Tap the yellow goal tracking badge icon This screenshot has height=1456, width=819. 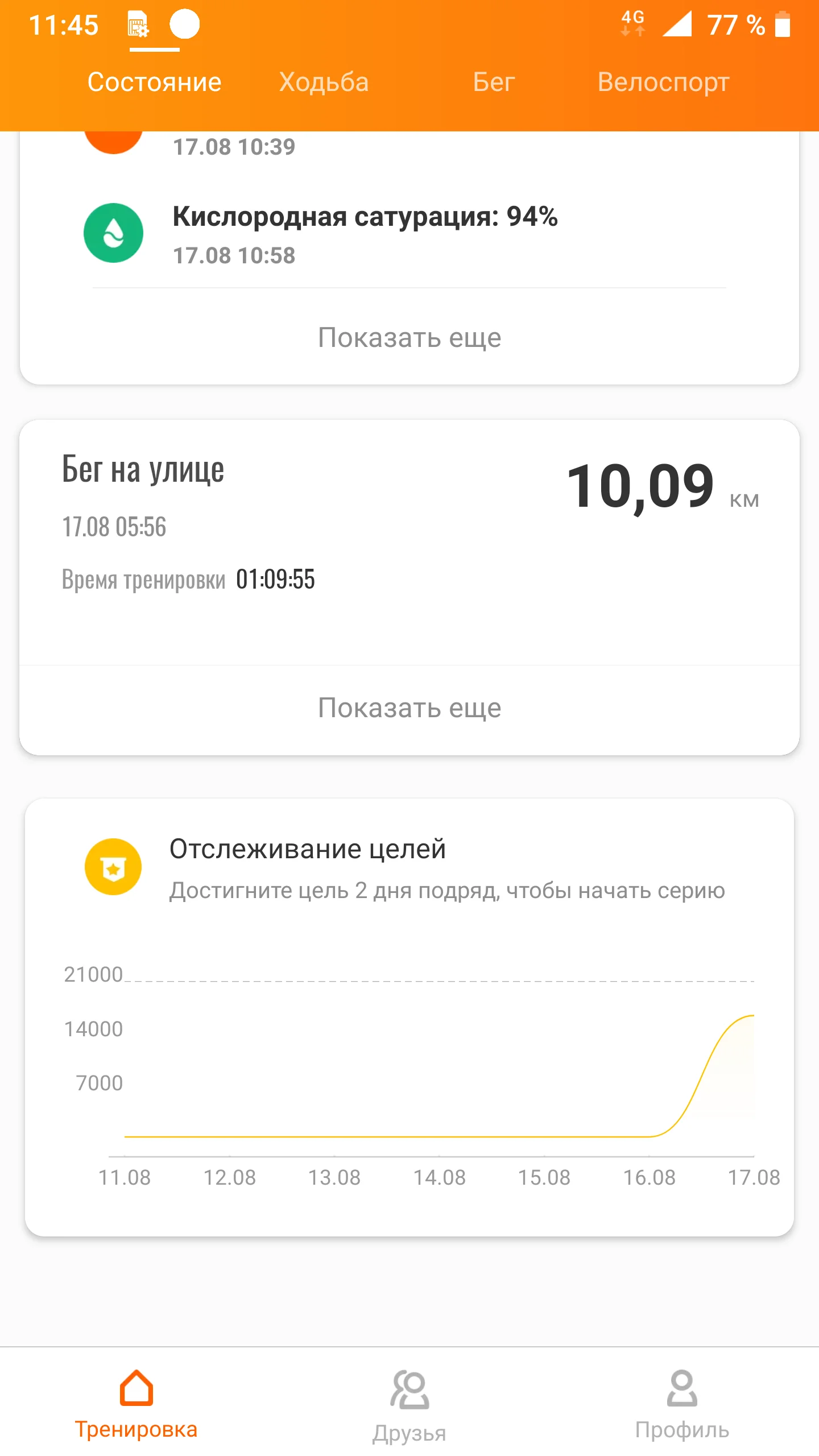tap(113, 867)
